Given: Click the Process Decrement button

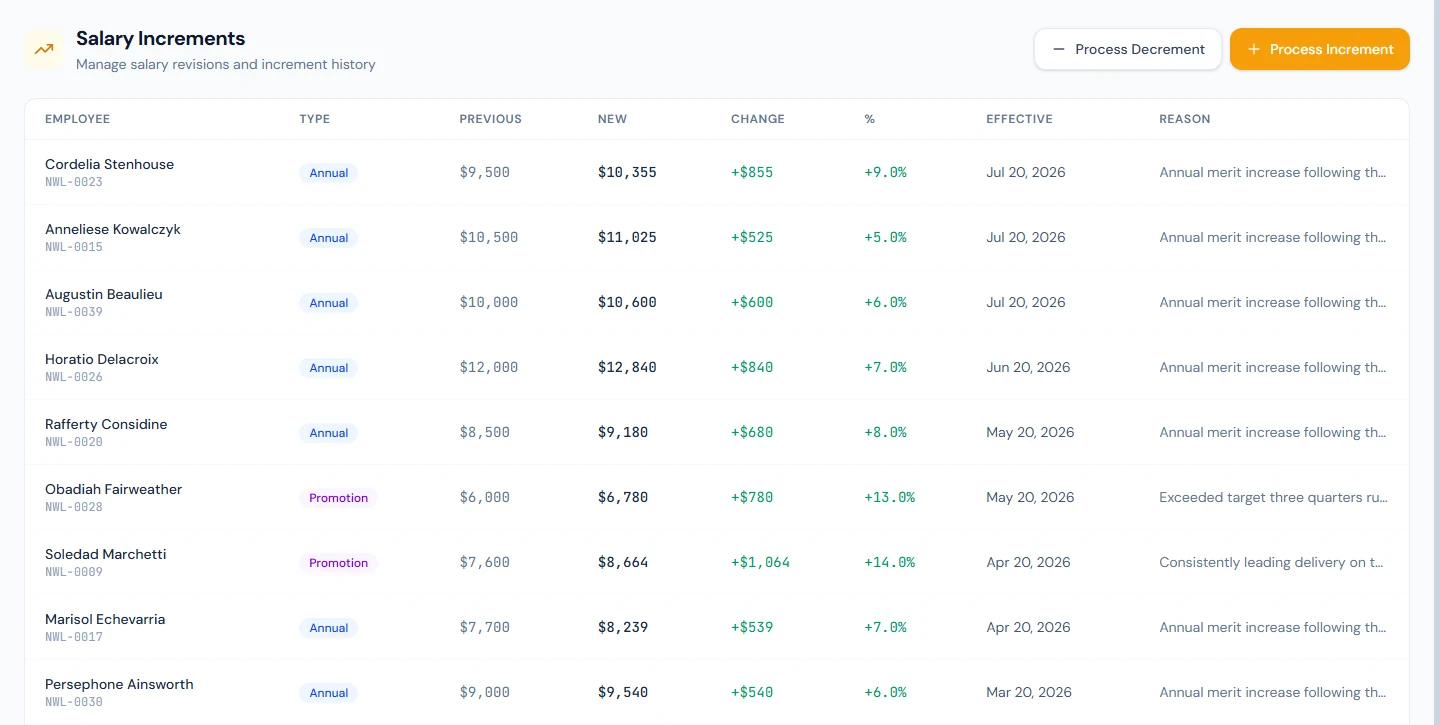Looking at the screenshot, I should pyautogui.click(x=1128, y=49).
